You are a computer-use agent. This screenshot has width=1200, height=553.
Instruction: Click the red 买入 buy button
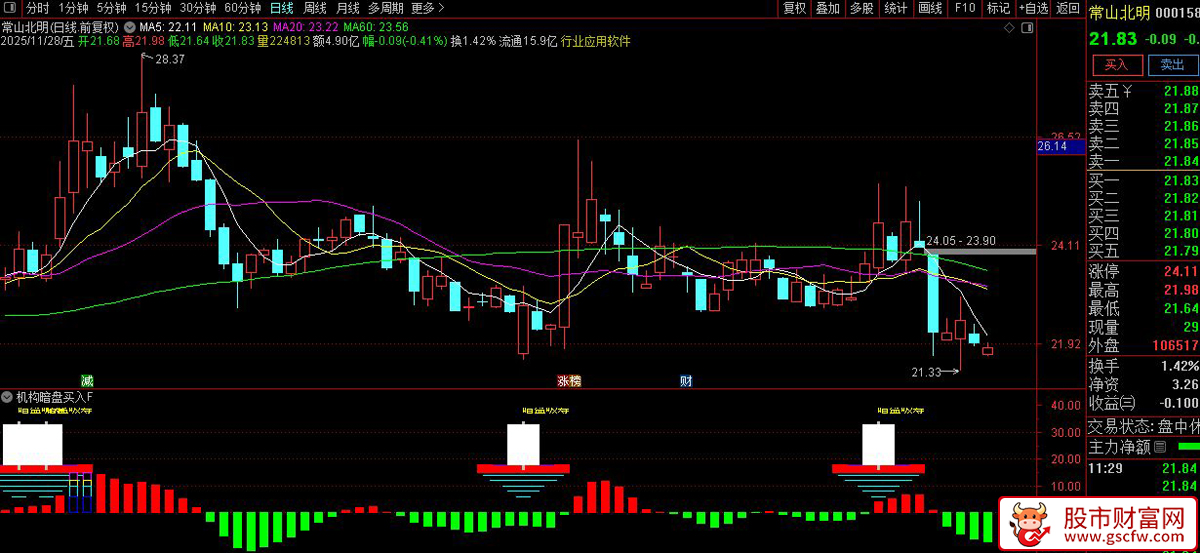[1117, 65]
